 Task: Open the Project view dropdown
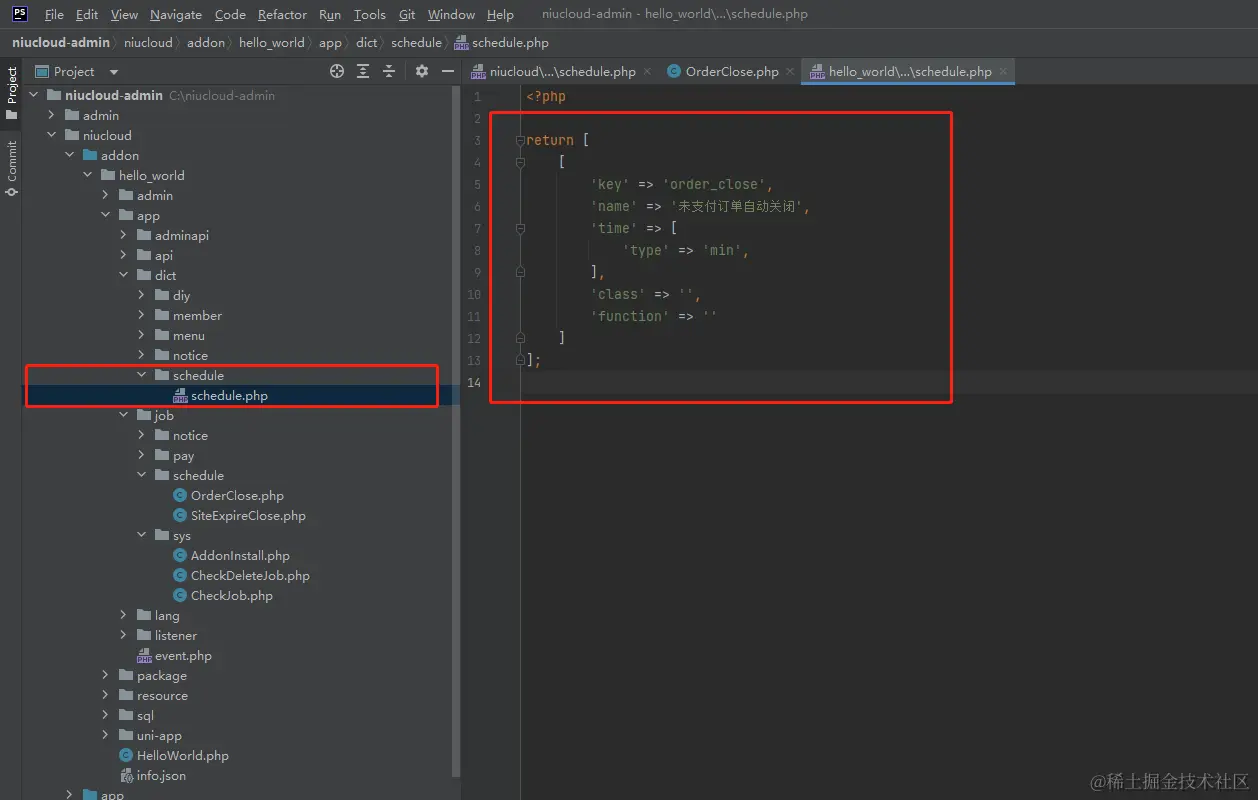click(x=114, y=72)
